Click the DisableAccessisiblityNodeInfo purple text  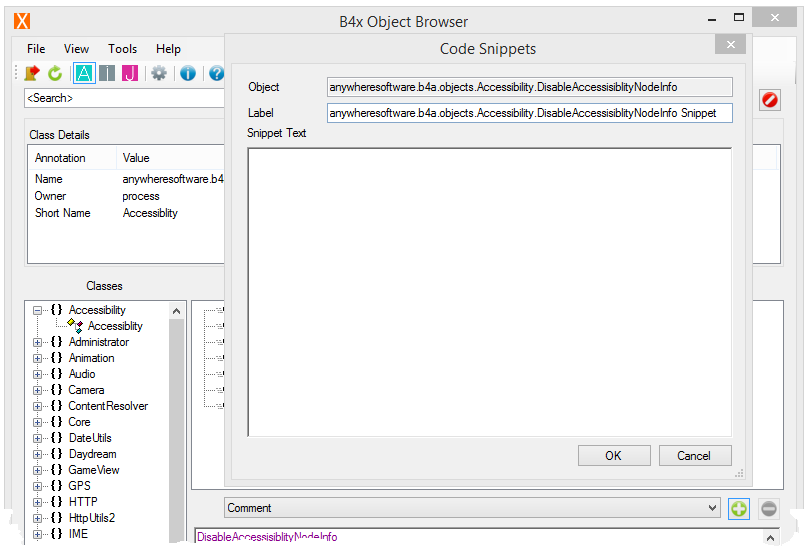[x=267, y=537]
